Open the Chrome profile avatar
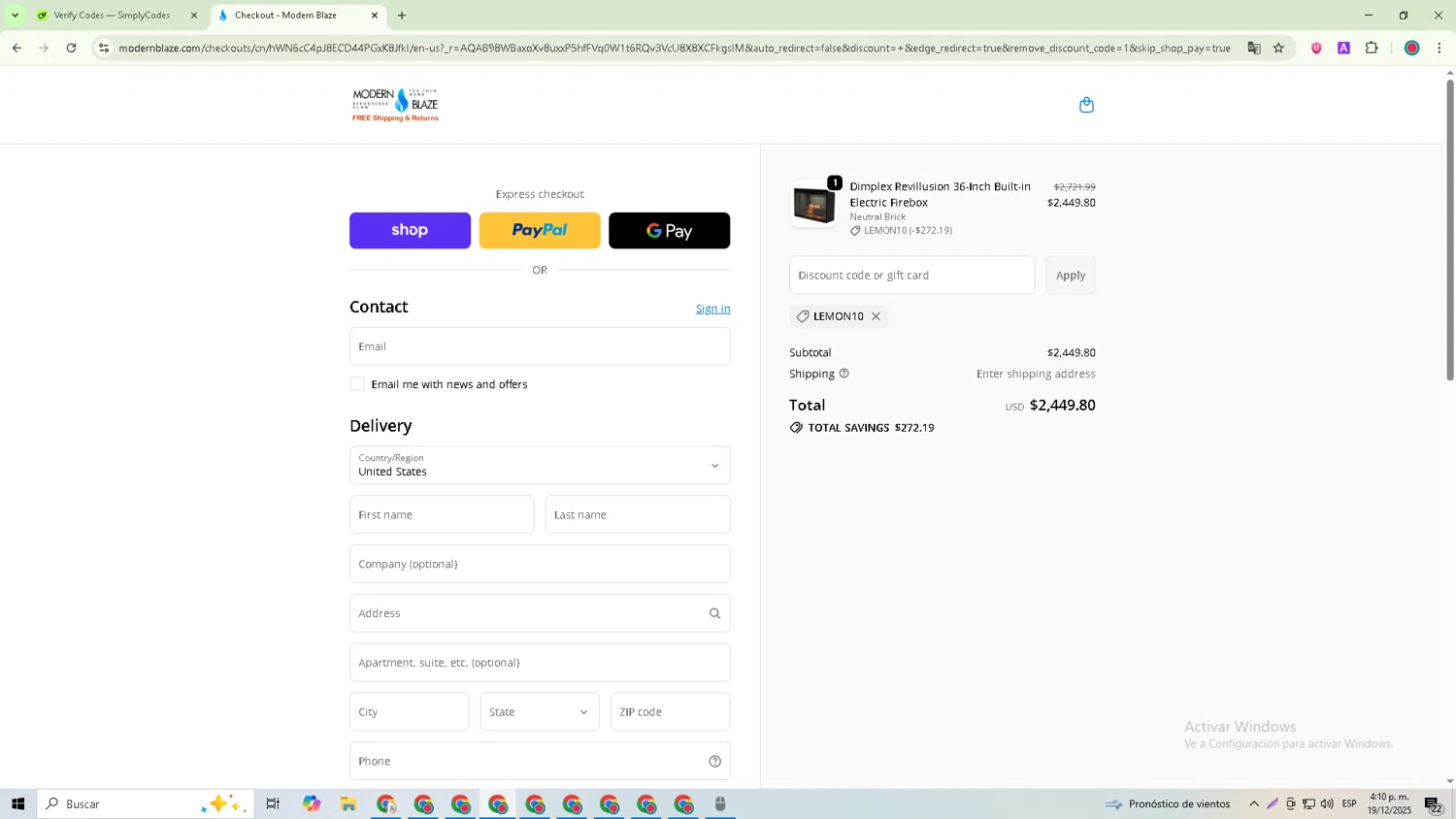1456x819 pixels. click(x=1412, y=48)
